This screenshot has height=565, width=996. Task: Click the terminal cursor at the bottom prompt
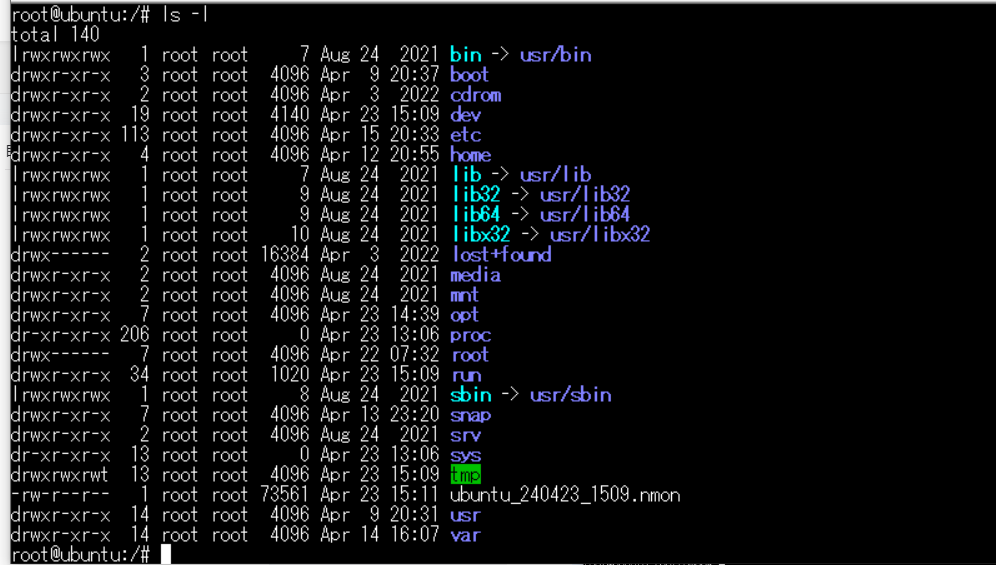tap(166, 554)
